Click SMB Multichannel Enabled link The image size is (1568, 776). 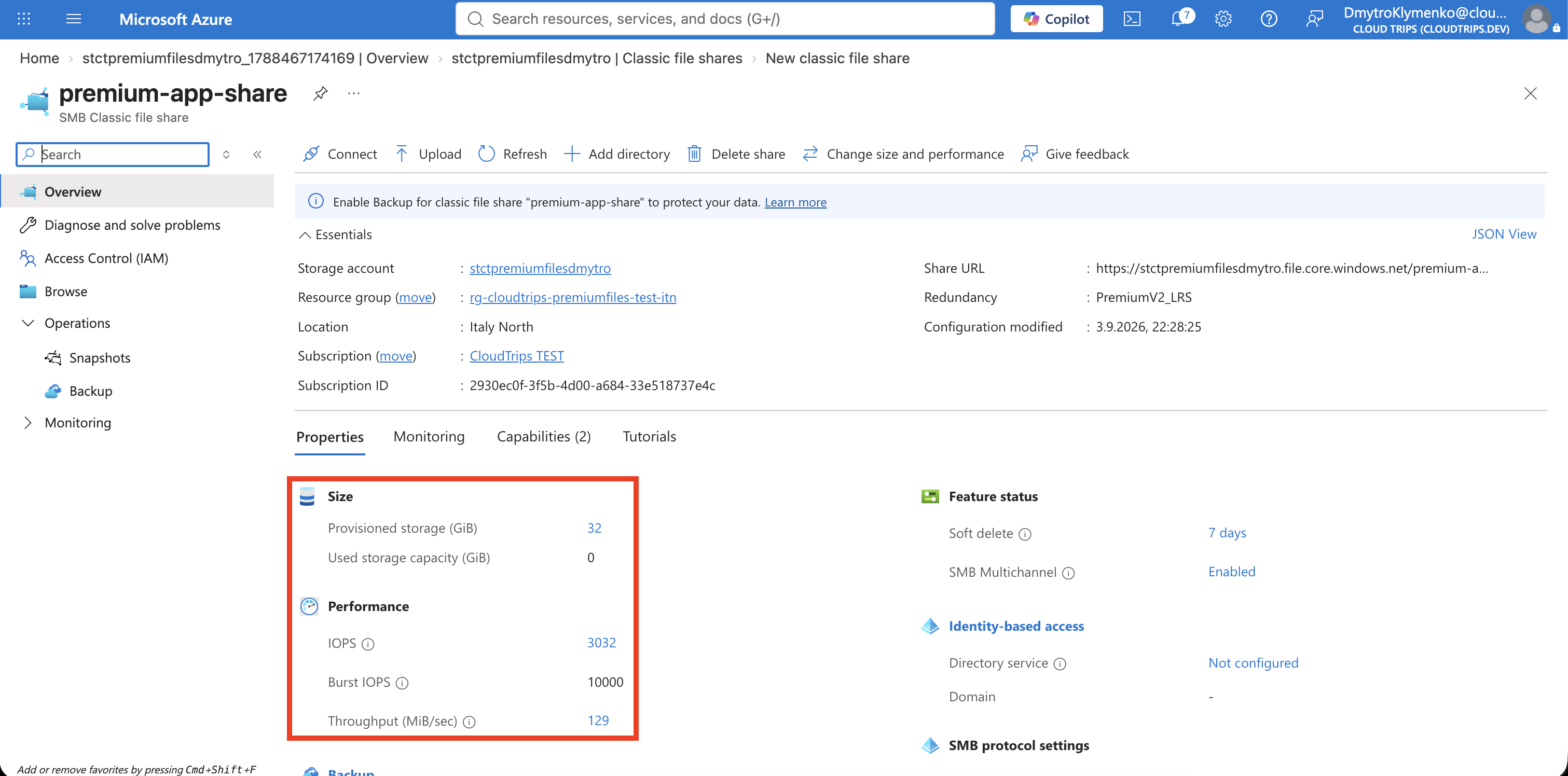tap(1231, 572)
